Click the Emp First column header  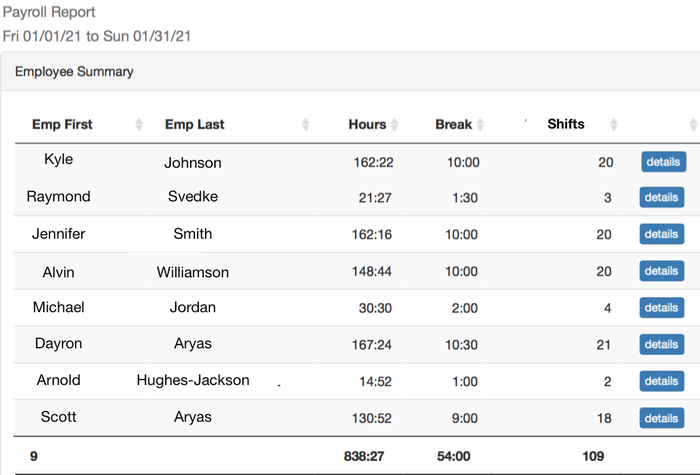pos(62,124)
